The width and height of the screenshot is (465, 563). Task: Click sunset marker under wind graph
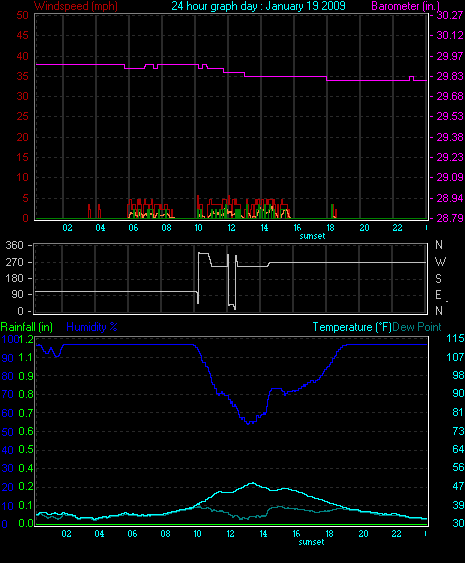click(312, 236)
